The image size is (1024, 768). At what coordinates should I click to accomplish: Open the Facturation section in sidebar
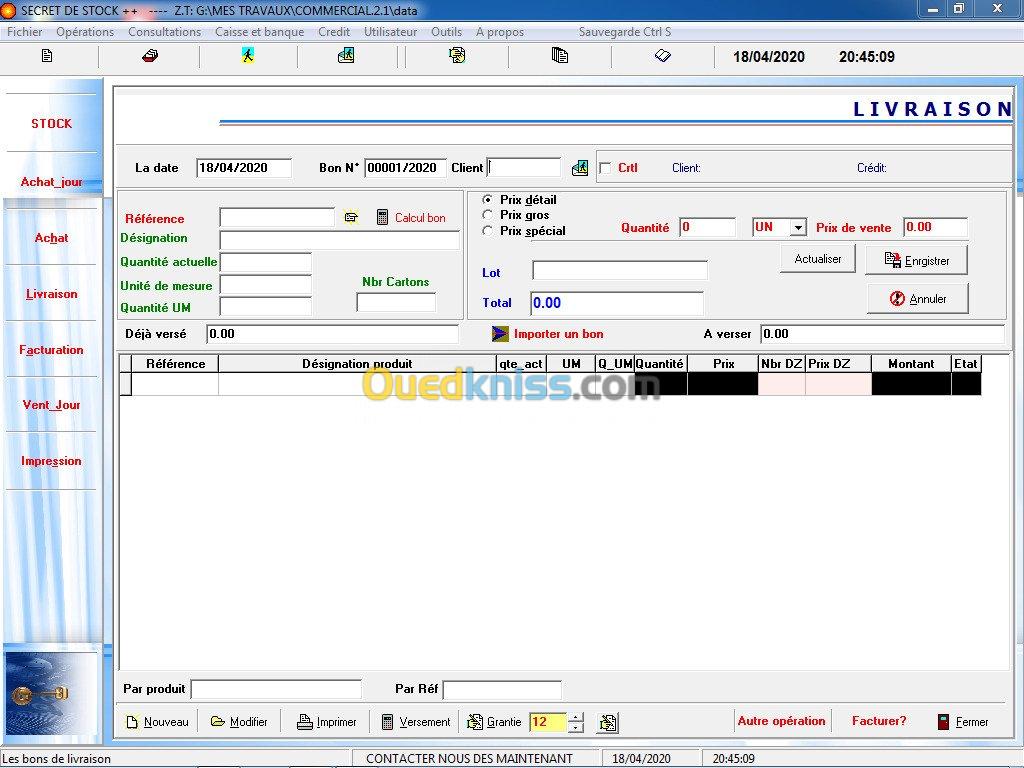click(x=51, y=350)
